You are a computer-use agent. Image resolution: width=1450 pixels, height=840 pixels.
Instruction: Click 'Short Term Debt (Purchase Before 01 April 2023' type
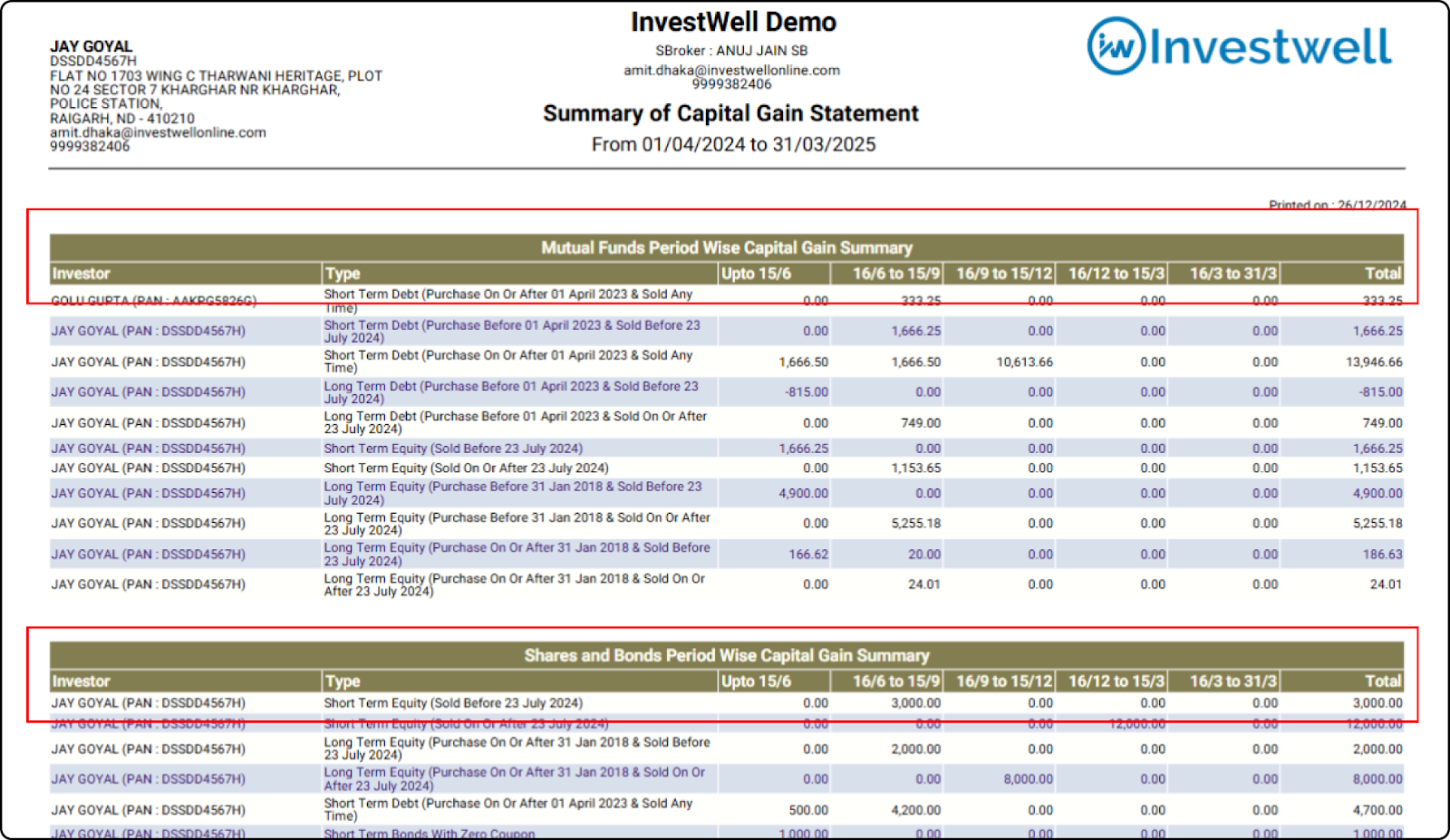pyautogui.click(x=512, y=331)
